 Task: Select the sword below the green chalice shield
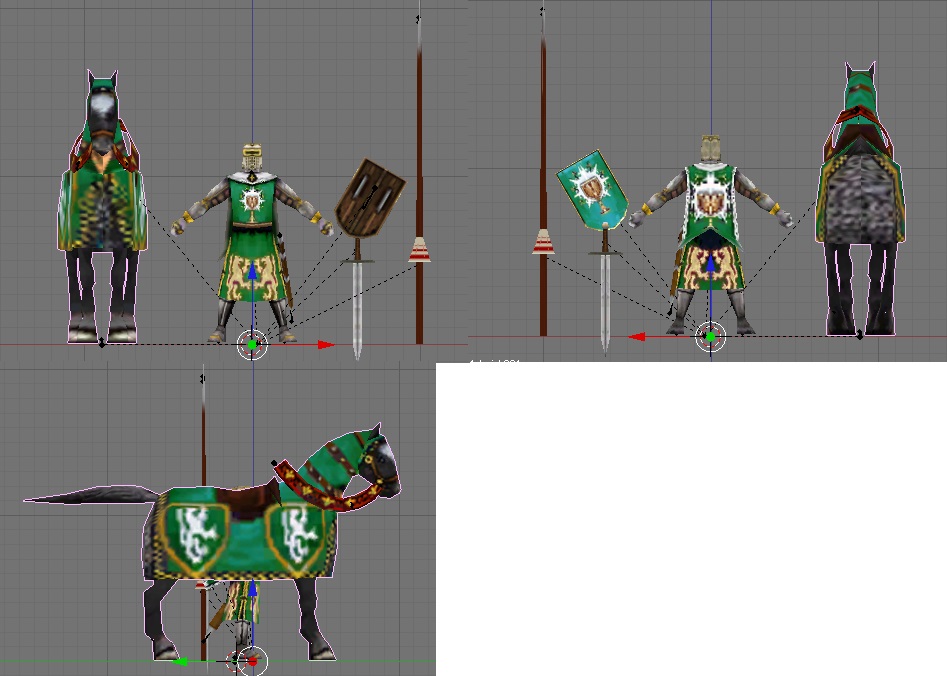pyautogui.click(x=605, y=291)
